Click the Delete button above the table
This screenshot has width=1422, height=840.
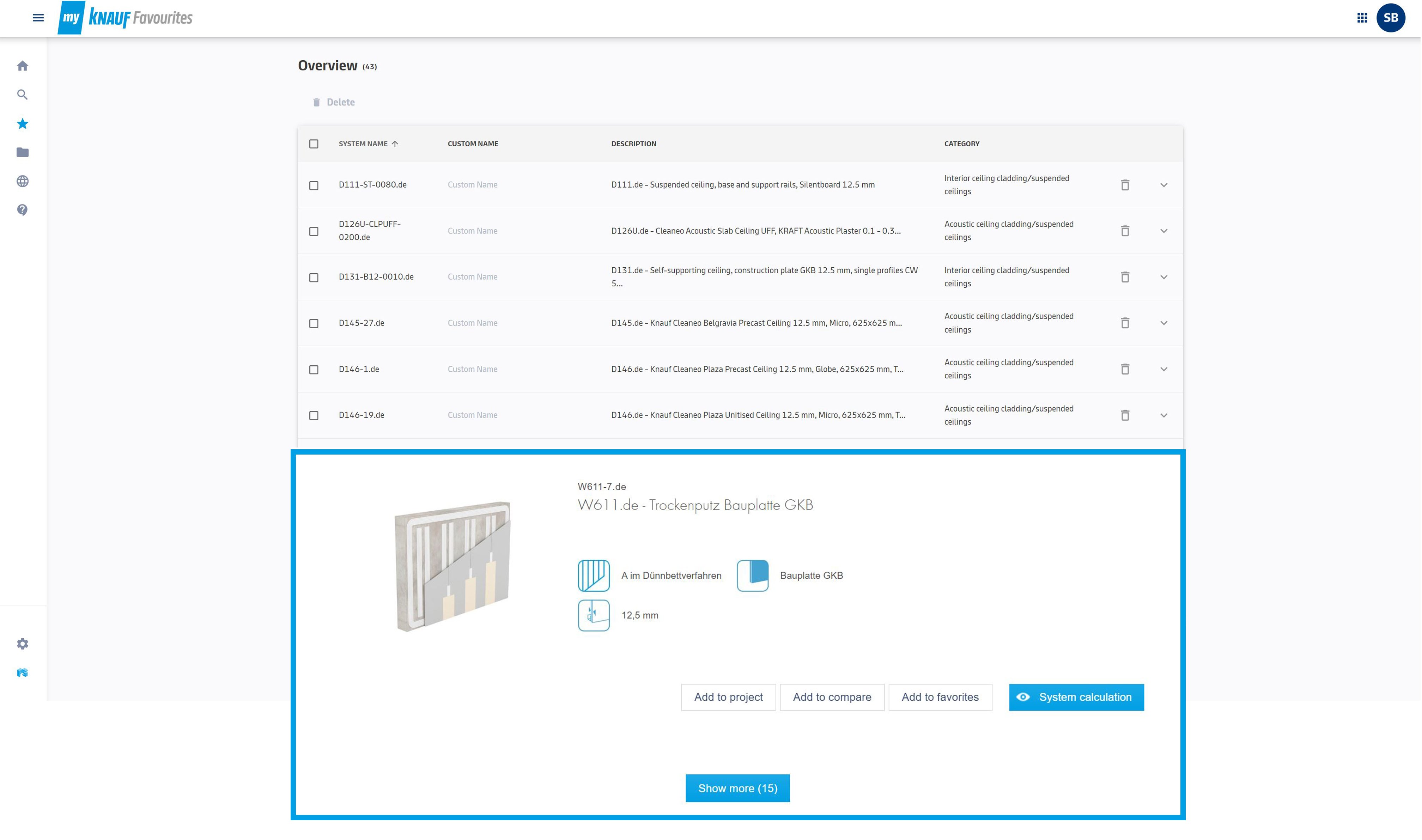click(x=334, y=103)
